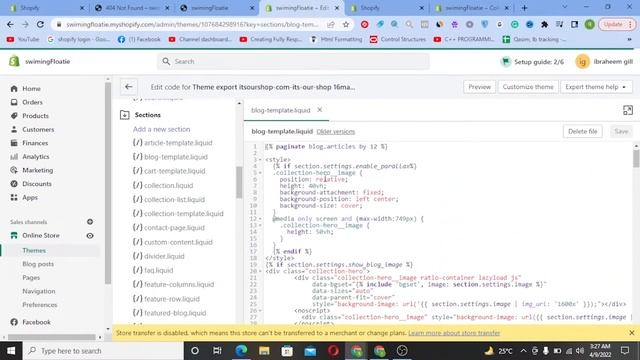Image resolution: width=640 pixels, height=360 pixels.
Task: Collapse code fold at line 26
Action: [x=260, y=311]
